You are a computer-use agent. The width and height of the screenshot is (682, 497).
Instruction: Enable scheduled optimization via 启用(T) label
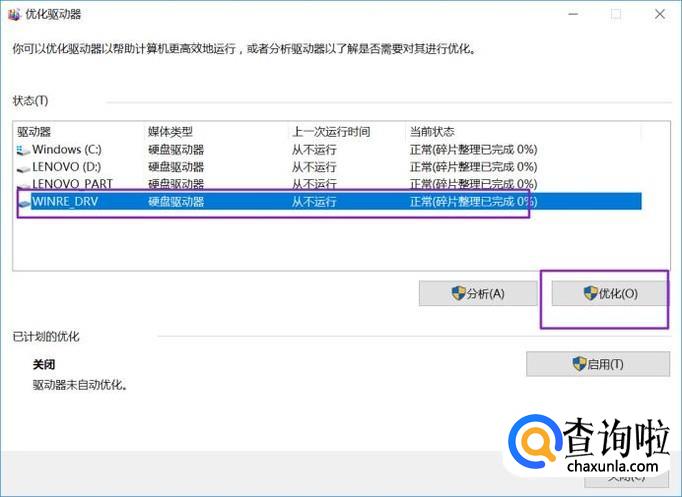click(x=605, y=364)
